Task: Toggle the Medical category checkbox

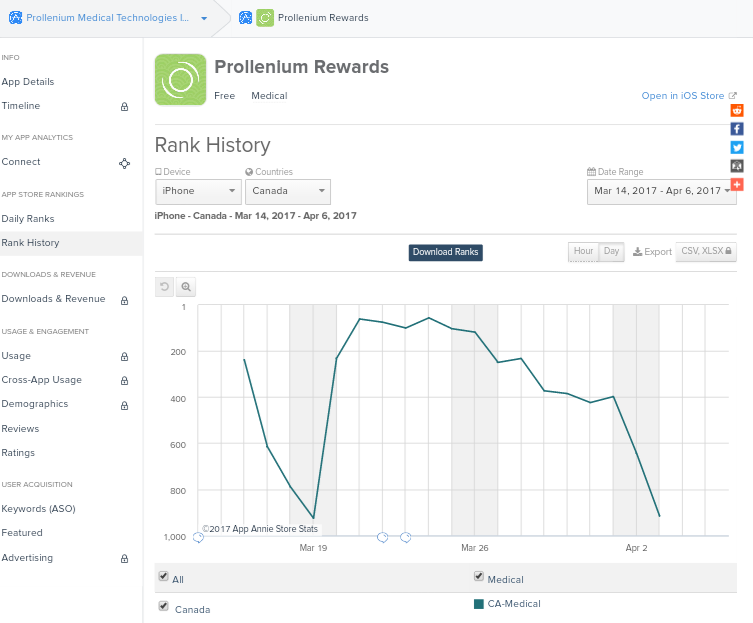Action: click(x=478, y=577)
